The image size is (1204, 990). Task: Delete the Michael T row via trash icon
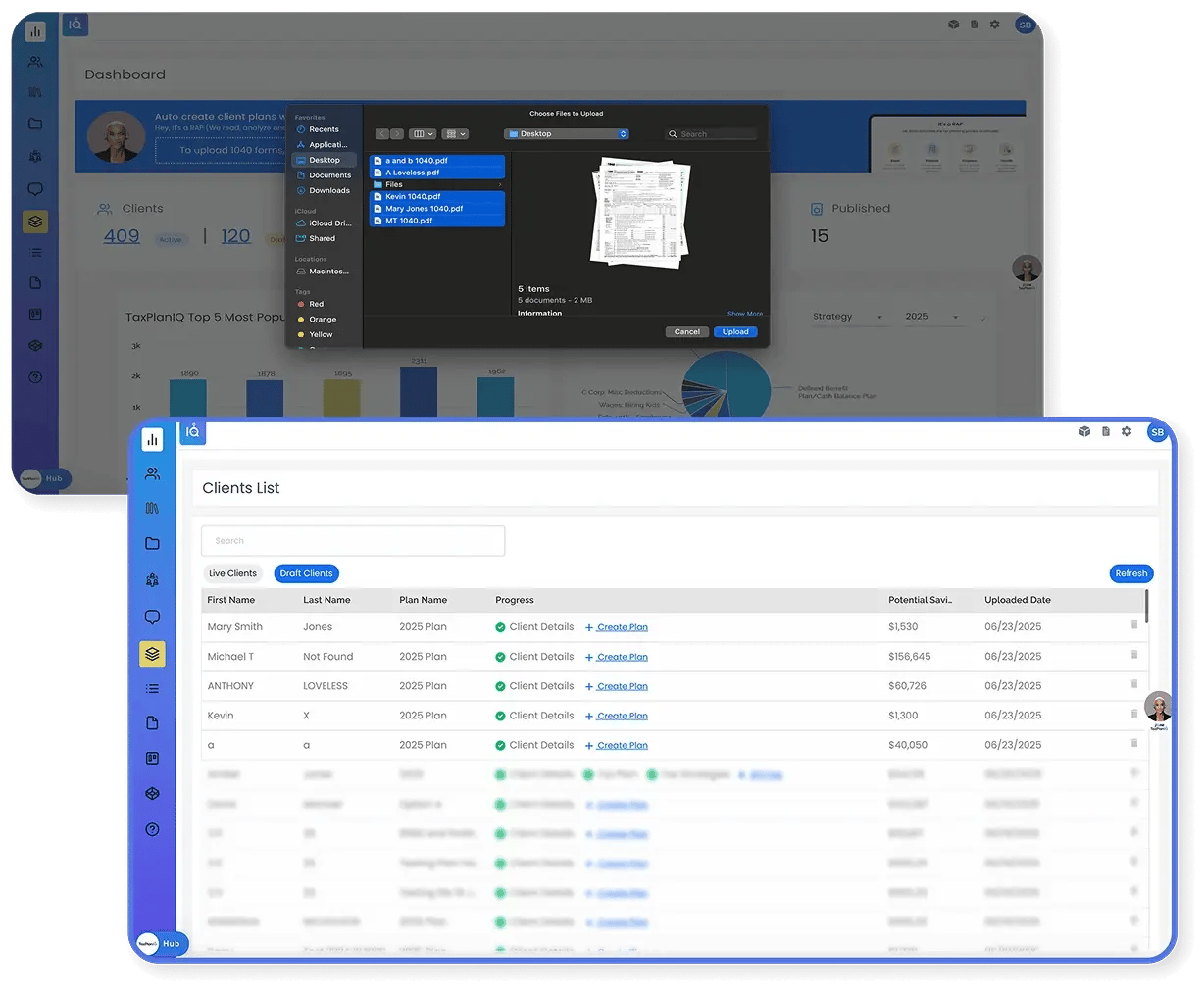[1134, 654]
